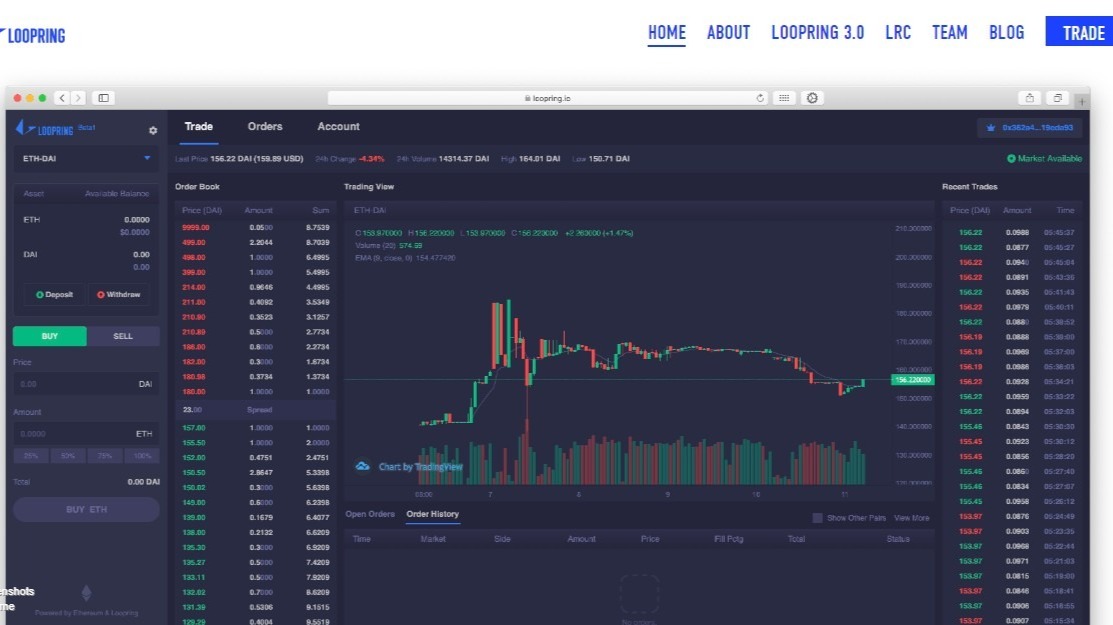Select the 155.50 buy order row
Screen dimensions: 1113x625
point(256,443)
